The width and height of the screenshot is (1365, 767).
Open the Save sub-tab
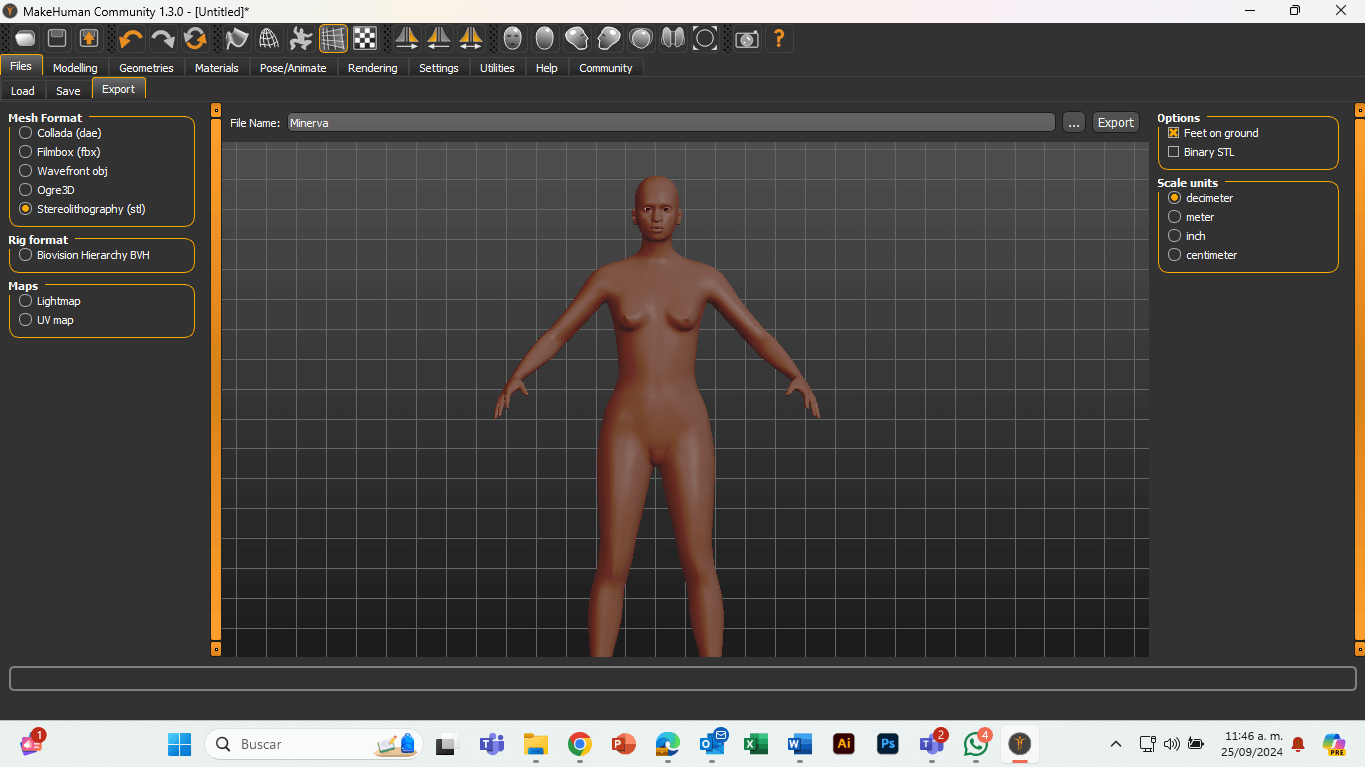pyautogui.click(x=68, y=90)
